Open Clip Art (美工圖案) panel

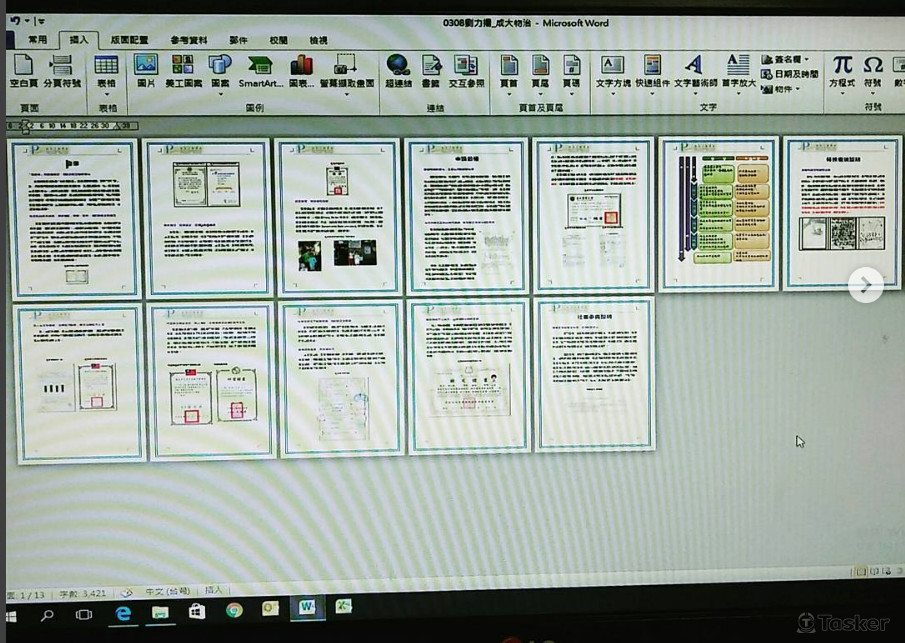(183, 71)
